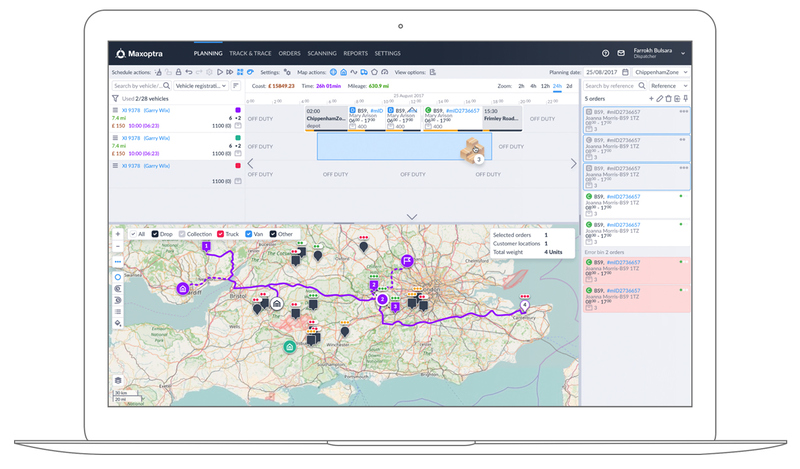This screenshot has height=469, width=800.
Task: Set timeline zoom to 12h
Action: click(544, 86)
